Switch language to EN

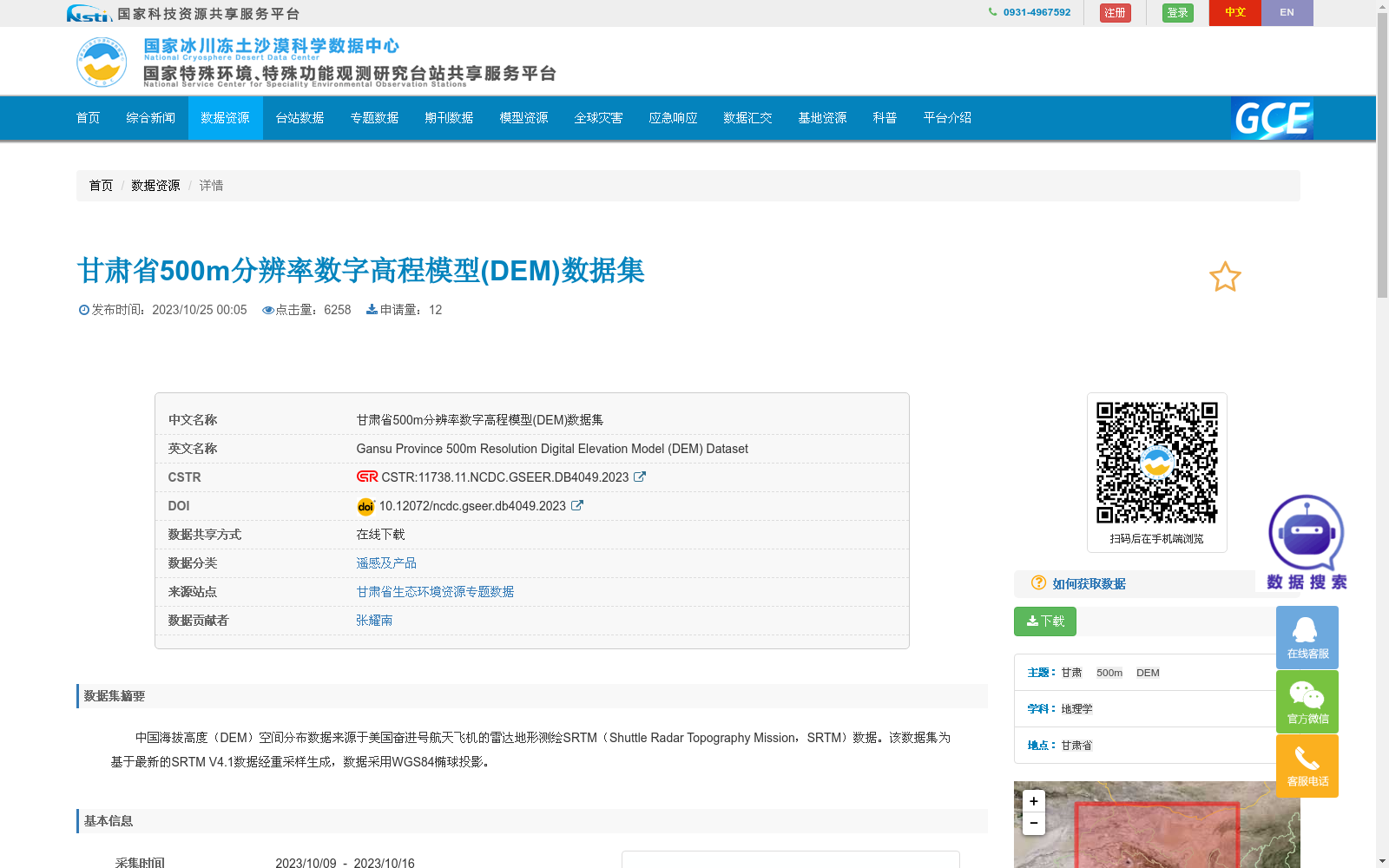click(x=1287, y=12)
